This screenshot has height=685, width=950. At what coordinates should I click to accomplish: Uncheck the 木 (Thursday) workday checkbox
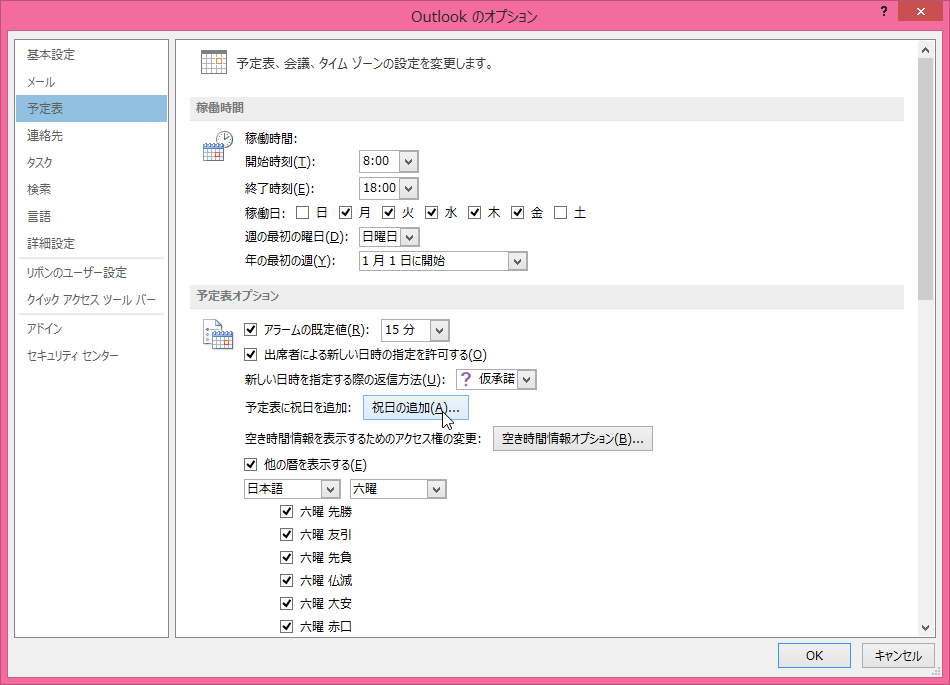pos(474,213)
